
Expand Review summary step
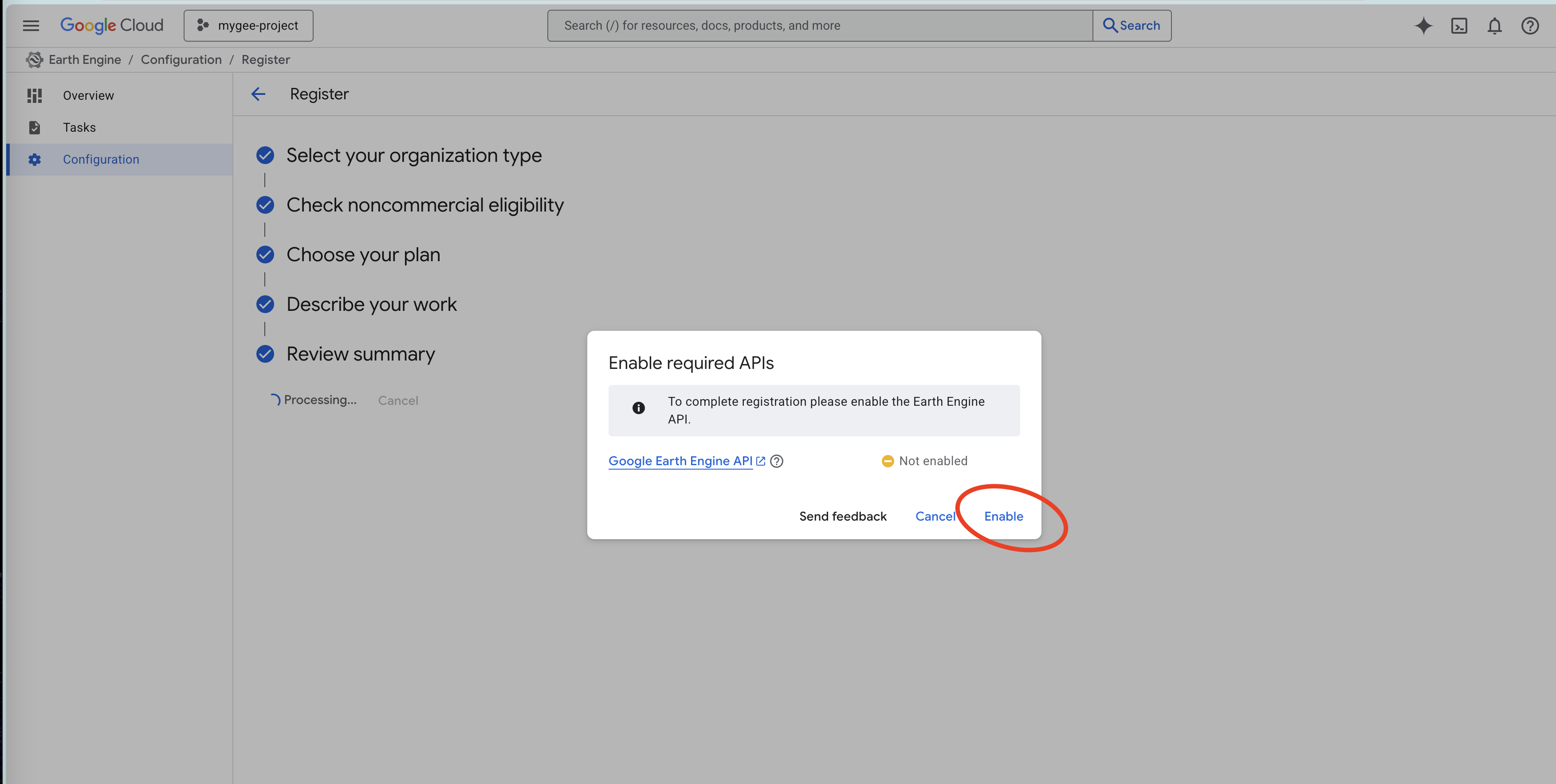[x=361, y=354]
